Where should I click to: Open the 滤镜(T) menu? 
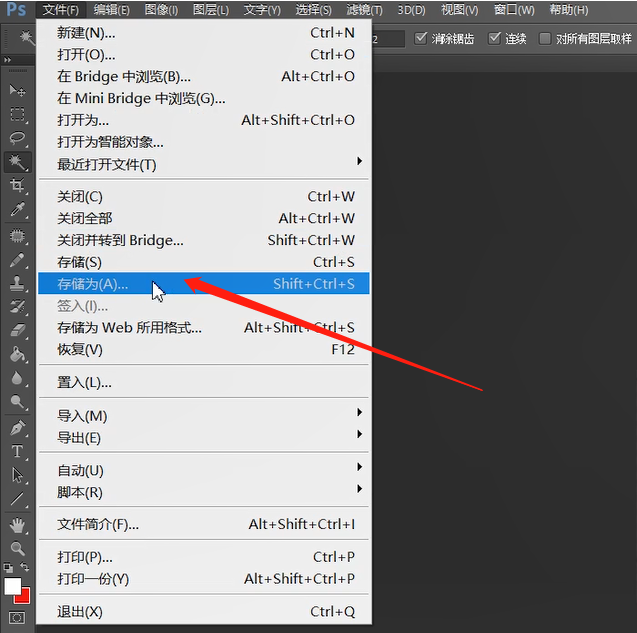(x=364, y=9)
